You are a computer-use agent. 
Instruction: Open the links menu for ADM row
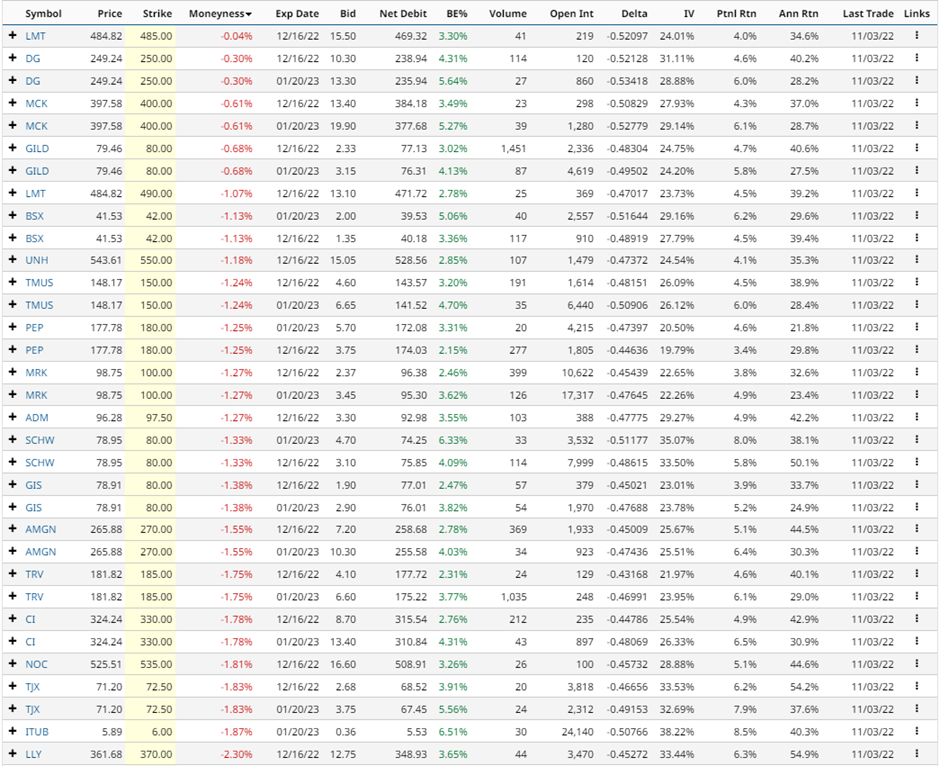pyautogui.click(x=917, y=417)
